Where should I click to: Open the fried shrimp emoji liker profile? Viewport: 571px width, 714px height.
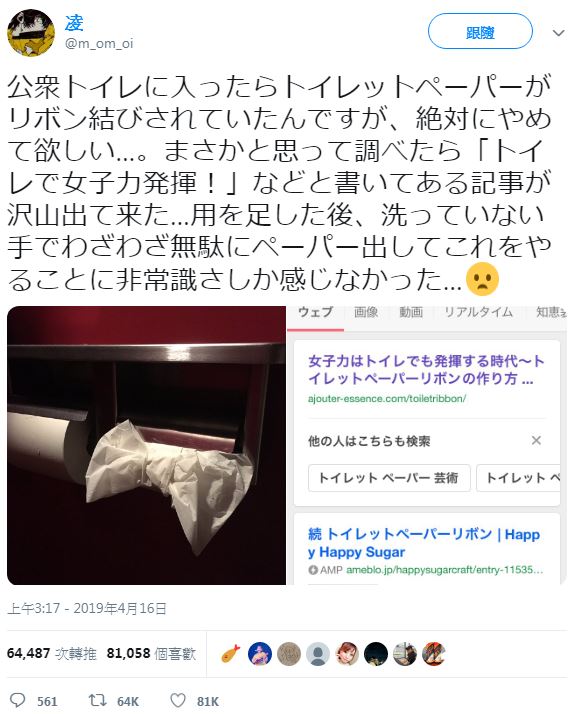[x=231, y=654]
